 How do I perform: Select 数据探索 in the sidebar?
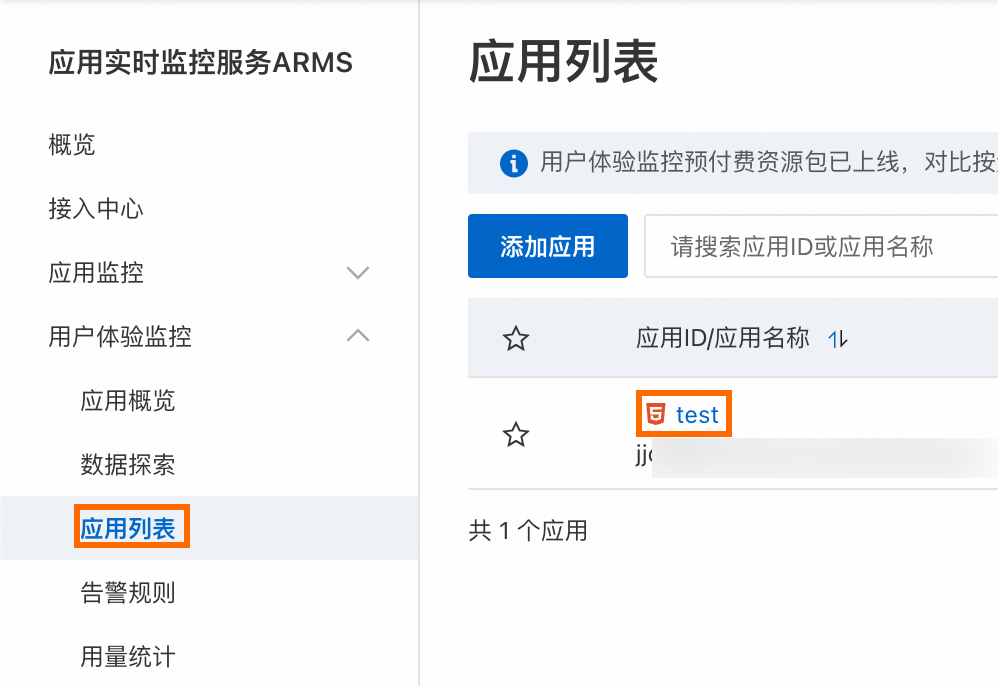pyautogui.click(x=128, y=465)
